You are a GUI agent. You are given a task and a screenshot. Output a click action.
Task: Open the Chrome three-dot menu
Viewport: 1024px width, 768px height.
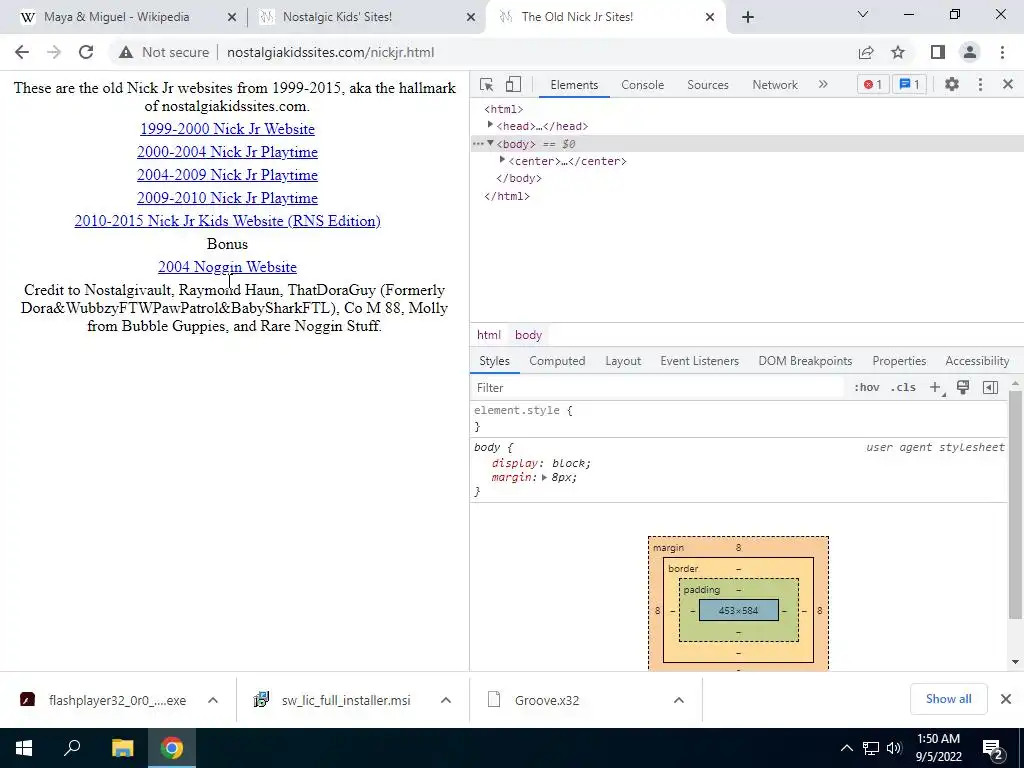coord(1002,52)
